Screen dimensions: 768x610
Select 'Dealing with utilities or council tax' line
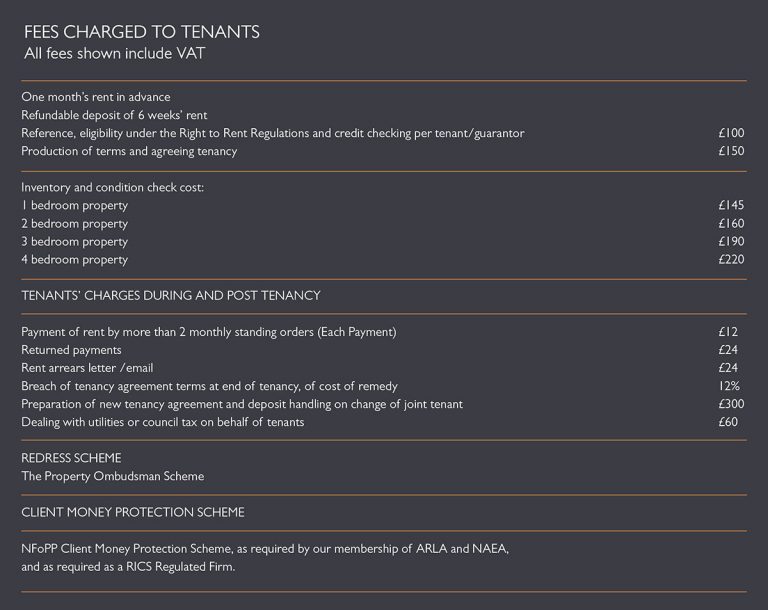[x=163, y=422]
